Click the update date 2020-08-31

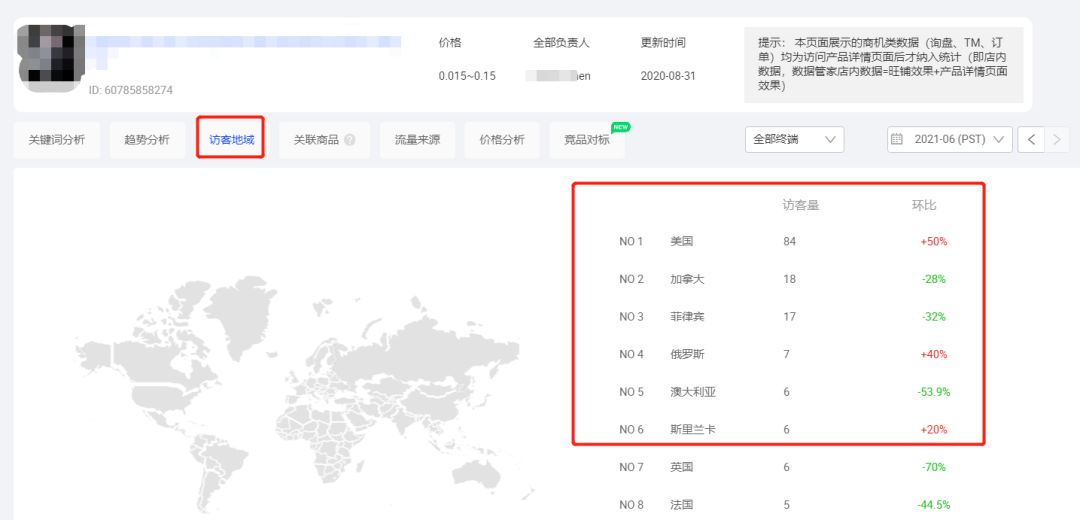click(667, 76)
